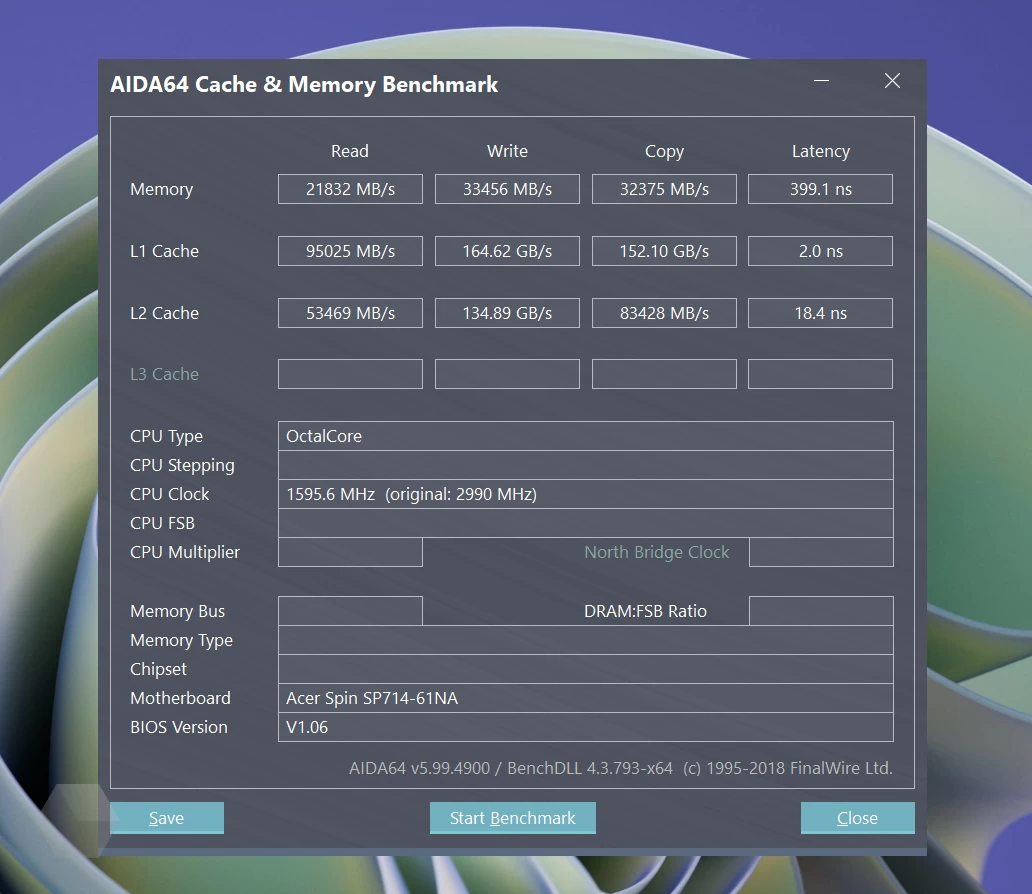Select the Motherboard Acer Spin field
Viewport: 1032px width, 894px height.
point(585,698)
